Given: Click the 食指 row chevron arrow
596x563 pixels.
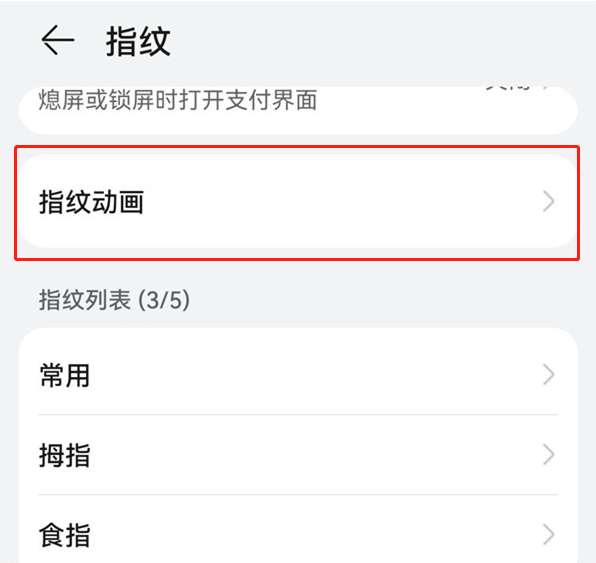Looking at the screenshot, I should click(548, 534).
